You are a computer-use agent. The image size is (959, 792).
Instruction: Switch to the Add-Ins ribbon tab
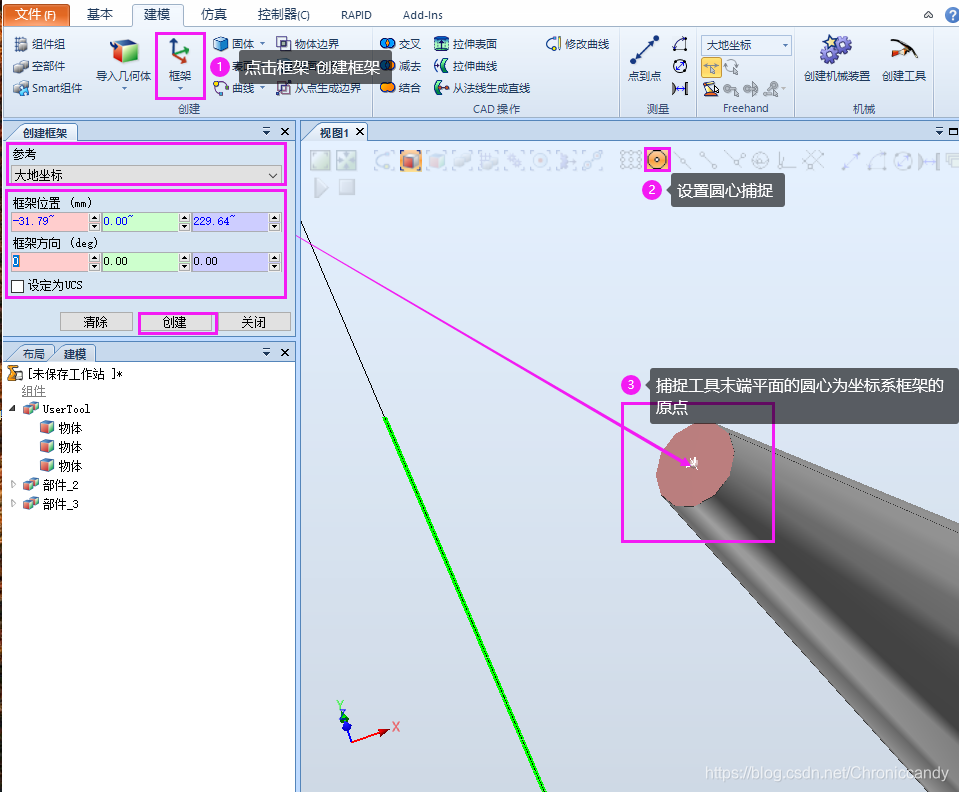coord(423,15)
